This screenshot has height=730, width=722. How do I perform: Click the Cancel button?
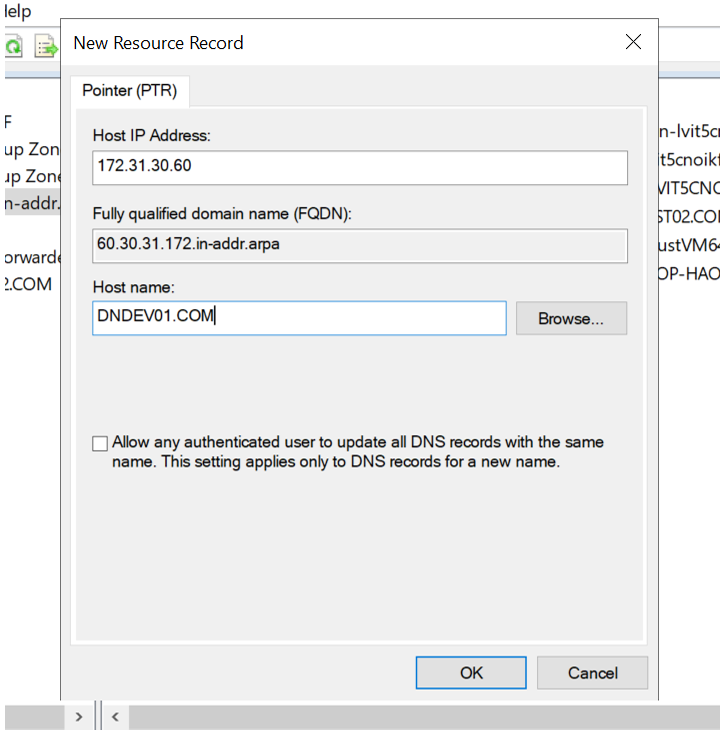coord(592,673)
